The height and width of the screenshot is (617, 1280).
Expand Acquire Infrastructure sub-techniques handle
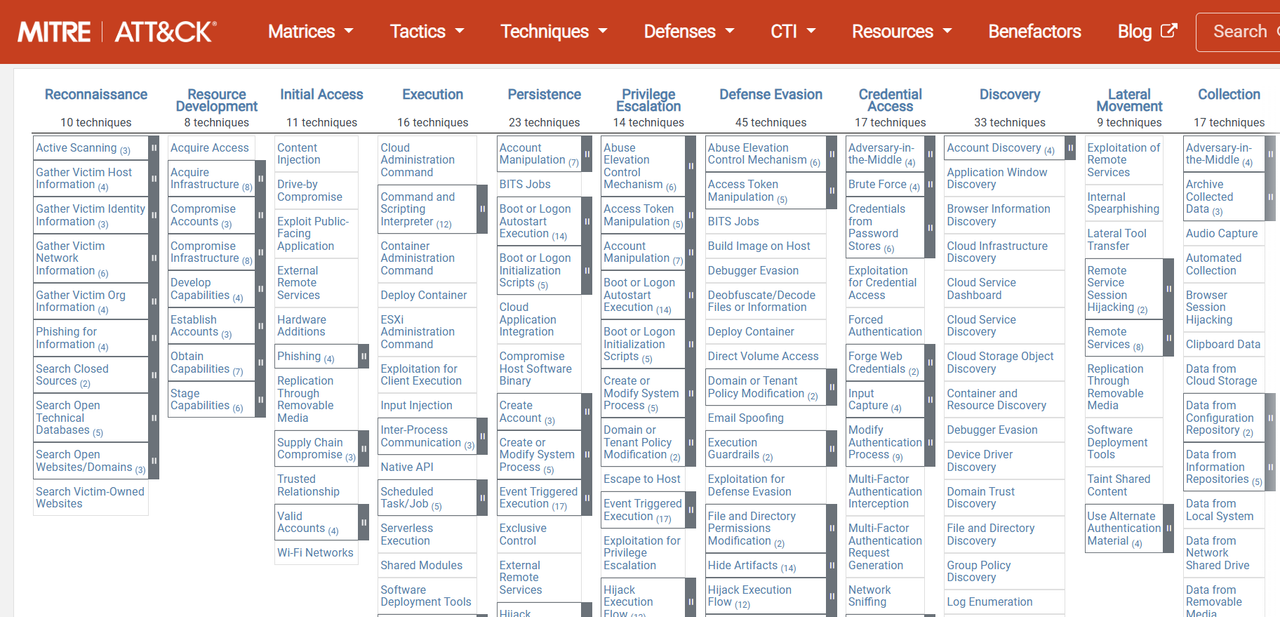pyautogui.click(x=260, y=179)
